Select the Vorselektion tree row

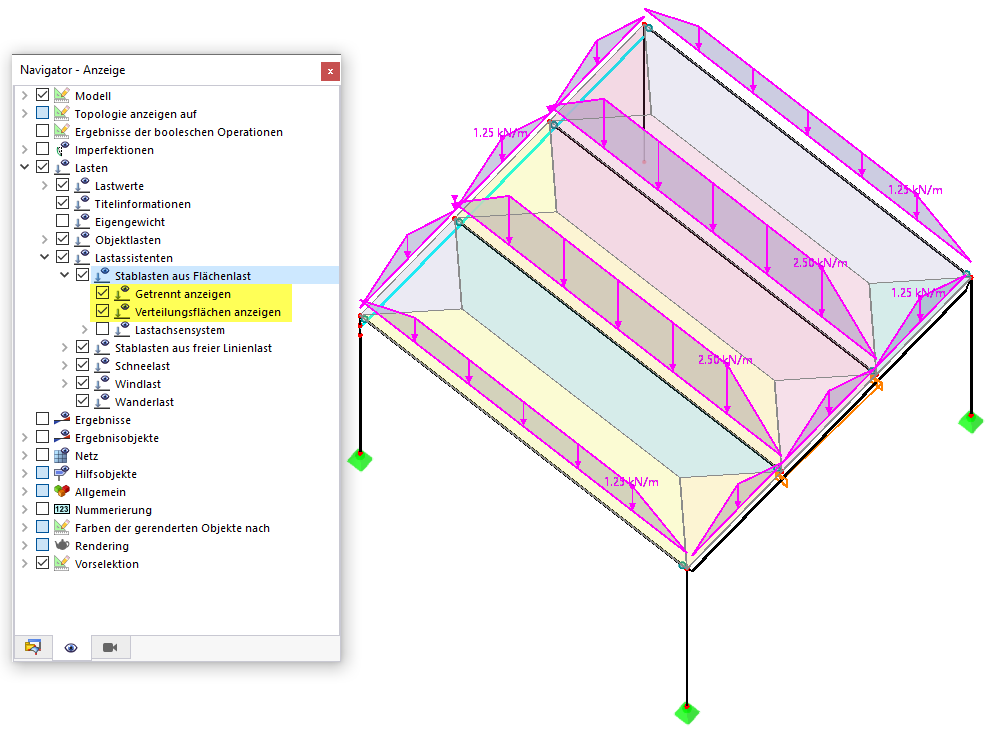[107, 564]
